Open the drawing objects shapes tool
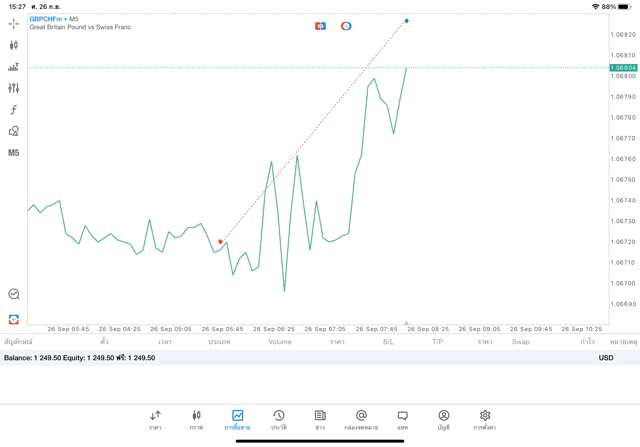 13,131
